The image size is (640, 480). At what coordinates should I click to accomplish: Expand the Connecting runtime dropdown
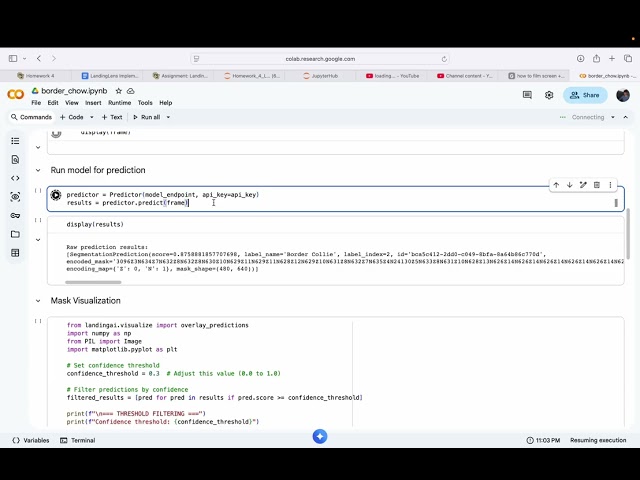pyautogui.click(x=613, y=117)
